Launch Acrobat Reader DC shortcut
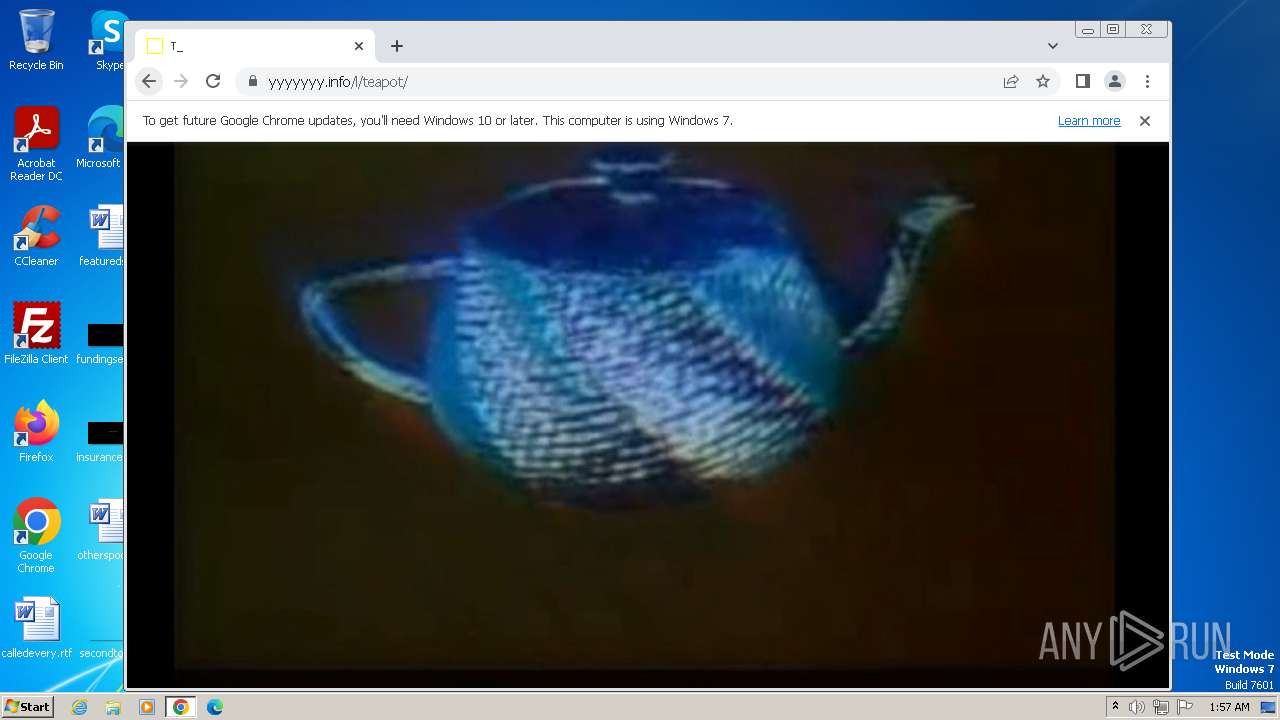This screenshot has width=1280, height=720. [x=36, y=145]
